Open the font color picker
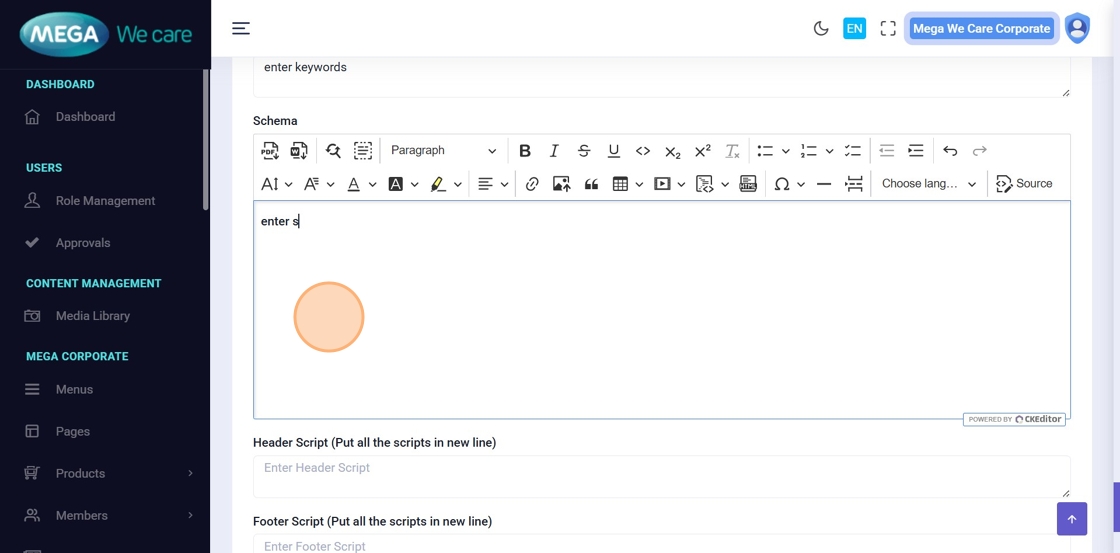This screenshot has width=1120, height=553. pos(353,184)
